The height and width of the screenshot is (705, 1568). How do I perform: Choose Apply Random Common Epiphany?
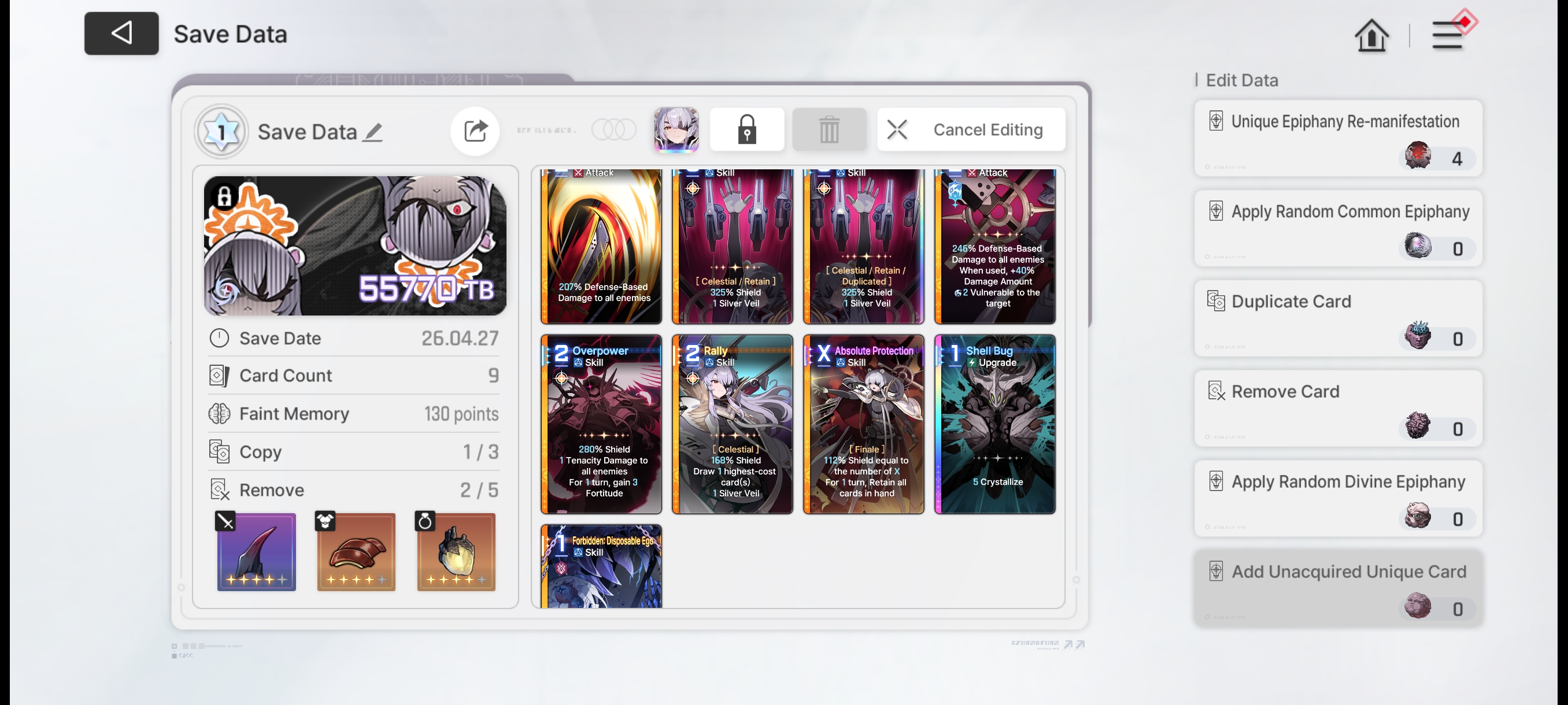(x=1337, y=229)
